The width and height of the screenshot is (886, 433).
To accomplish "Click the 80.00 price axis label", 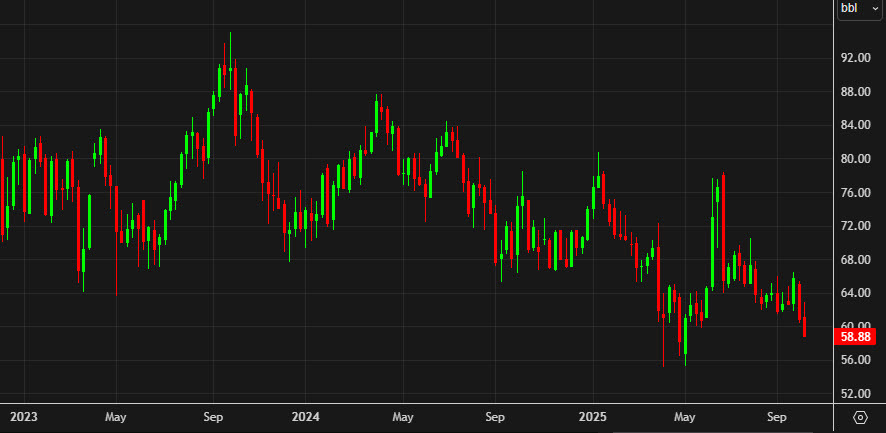I will pos(855,159).
